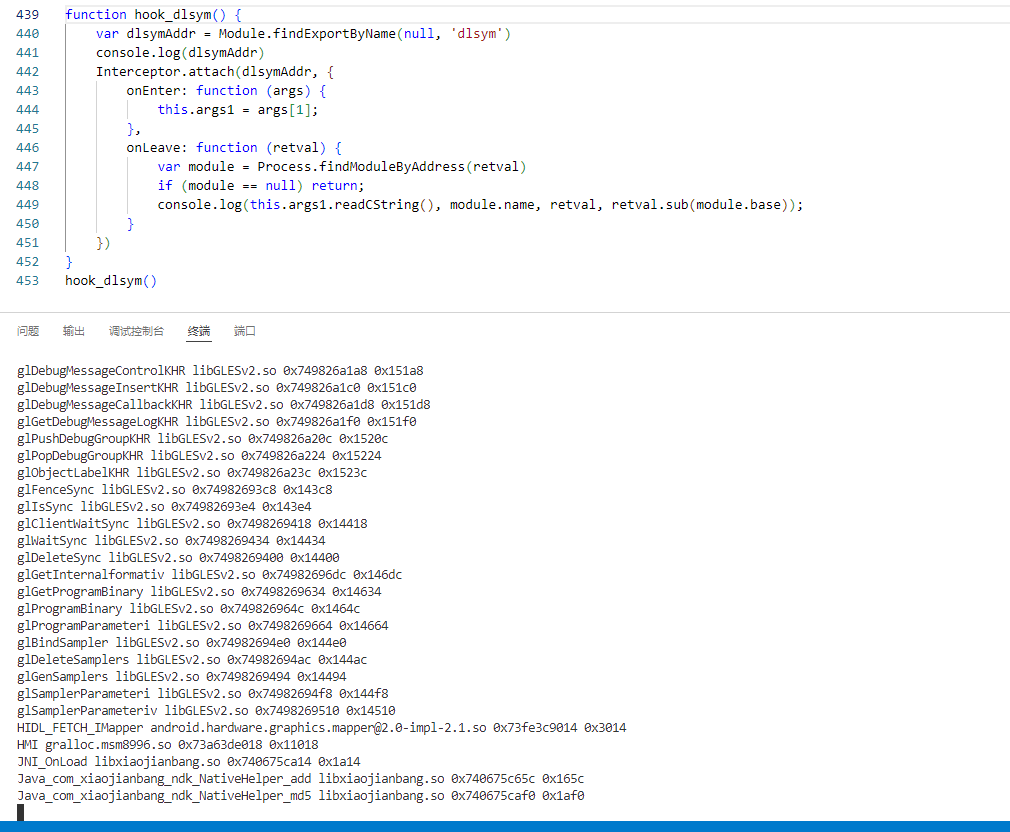Select the 终端 (Terminal) tab
Screen dimensions: 1010x832
199,331
